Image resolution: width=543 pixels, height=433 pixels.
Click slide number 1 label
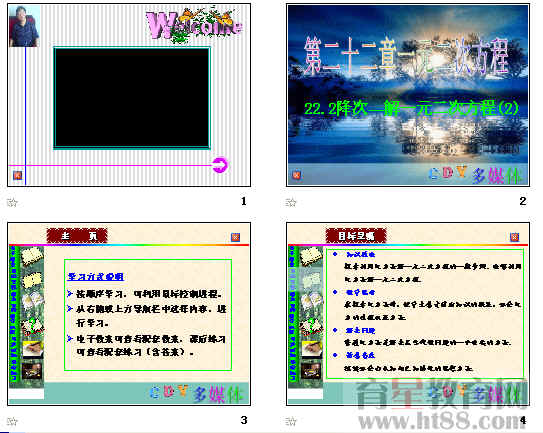click(x=244, y=201)
